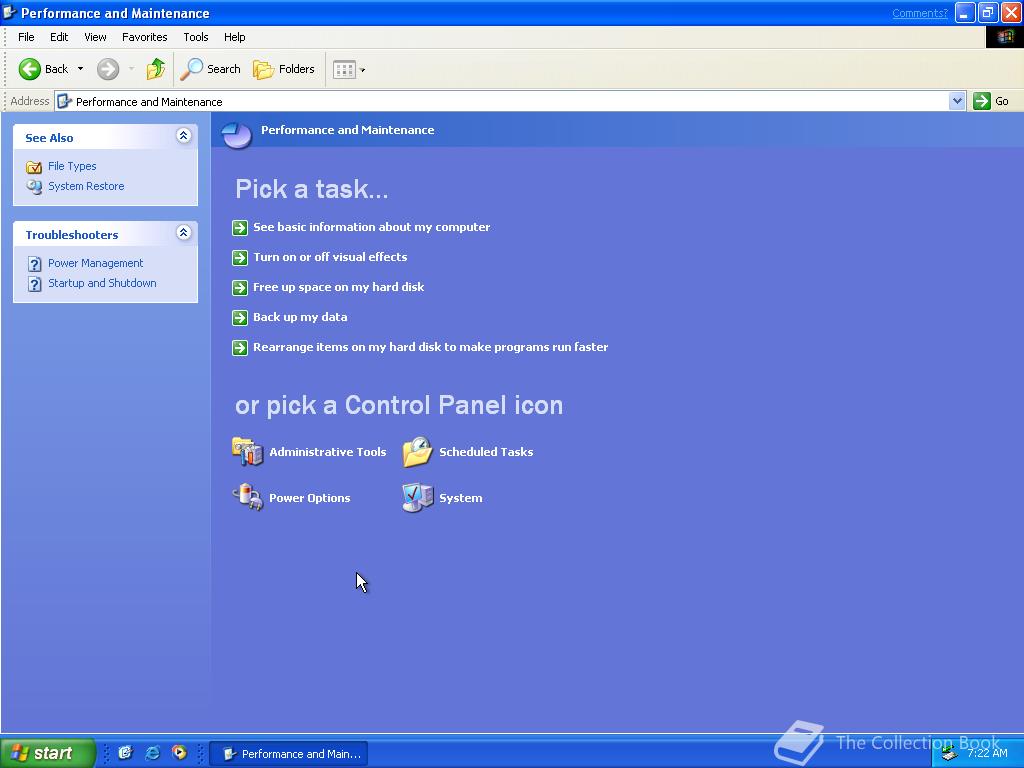Open the Administrative Tools icon
This screenshot has width=1024, height=768.
point(248,451)
